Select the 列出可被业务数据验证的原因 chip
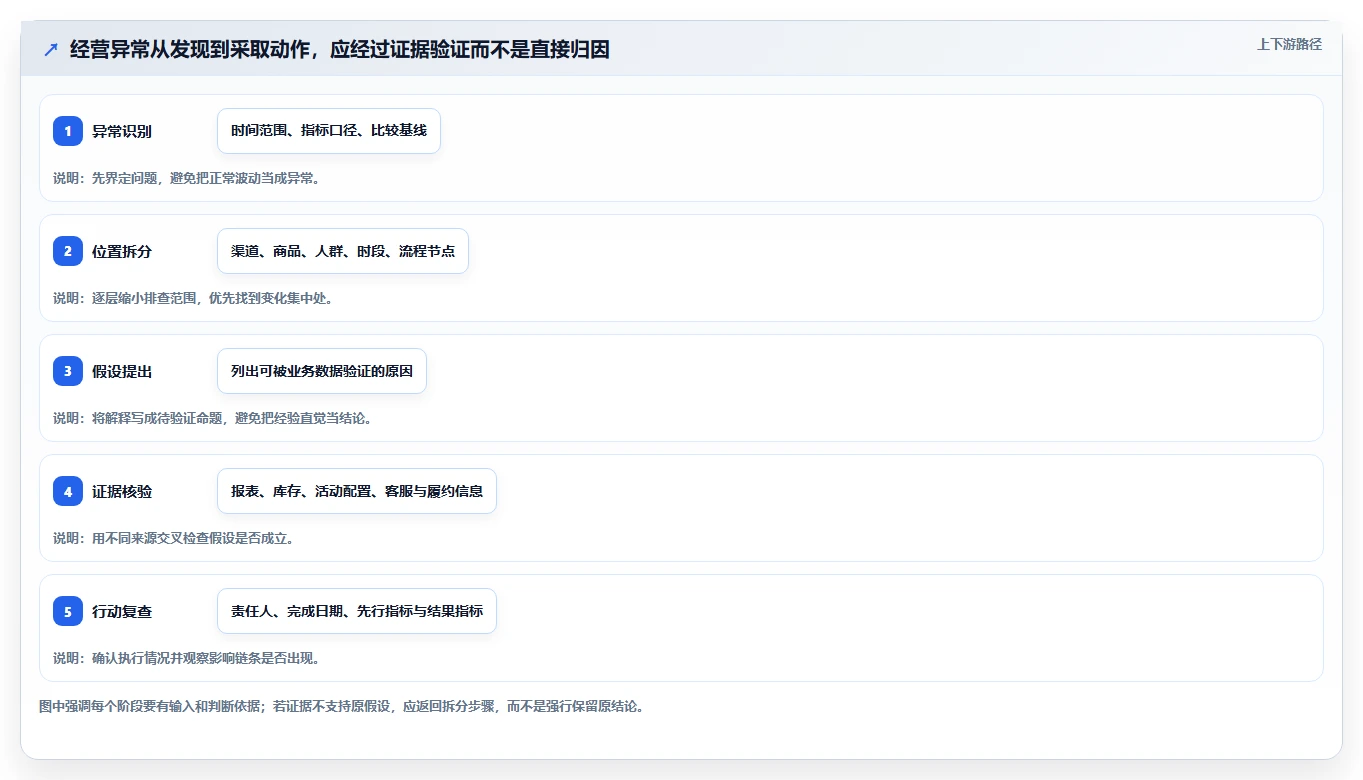The image size is (1363, 780). click(x=322, y=371)
